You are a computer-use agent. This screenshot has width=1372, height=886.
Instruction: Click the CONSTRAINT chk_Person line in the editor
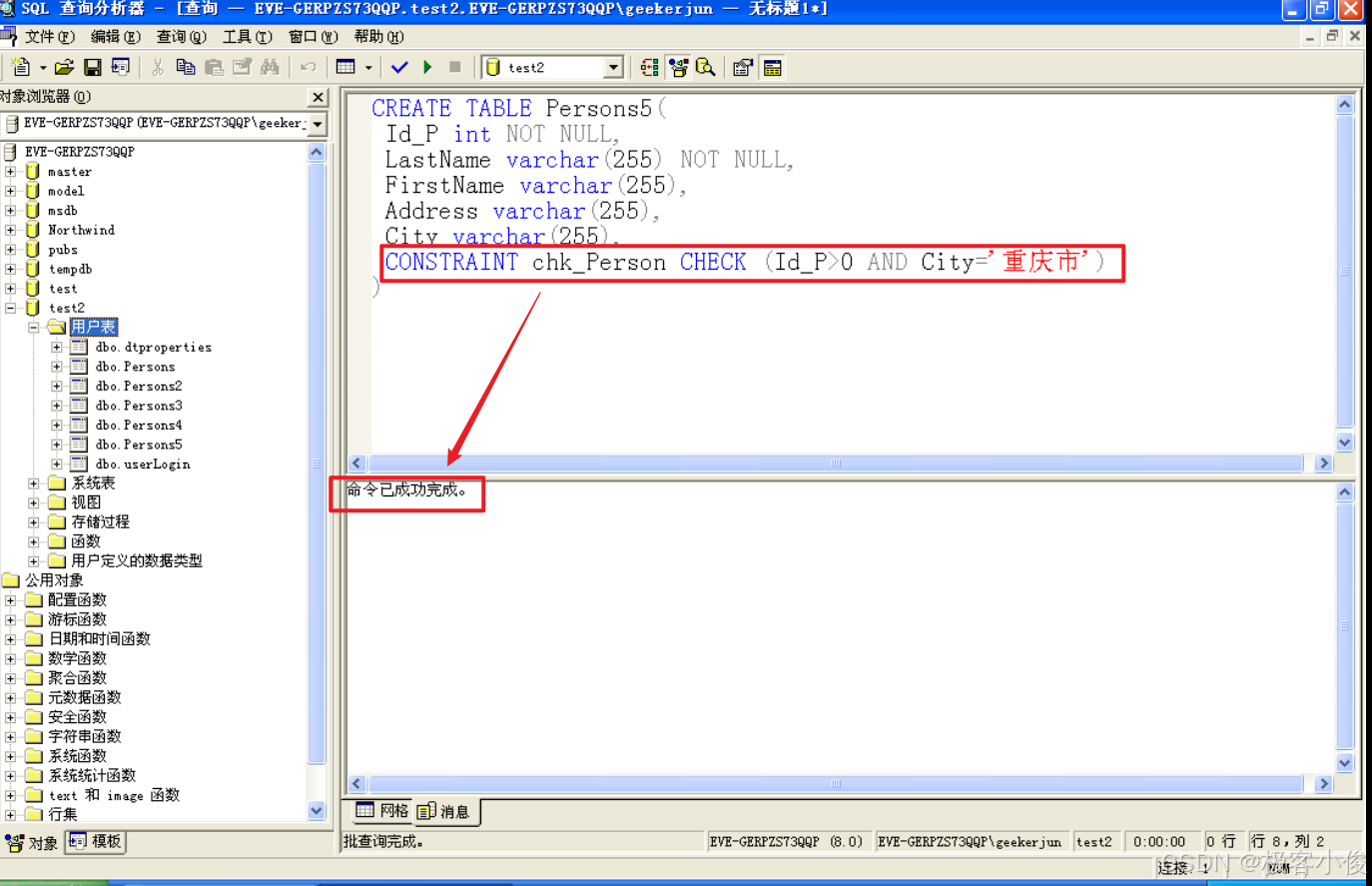pyautogui.click(x=745, y=263)
